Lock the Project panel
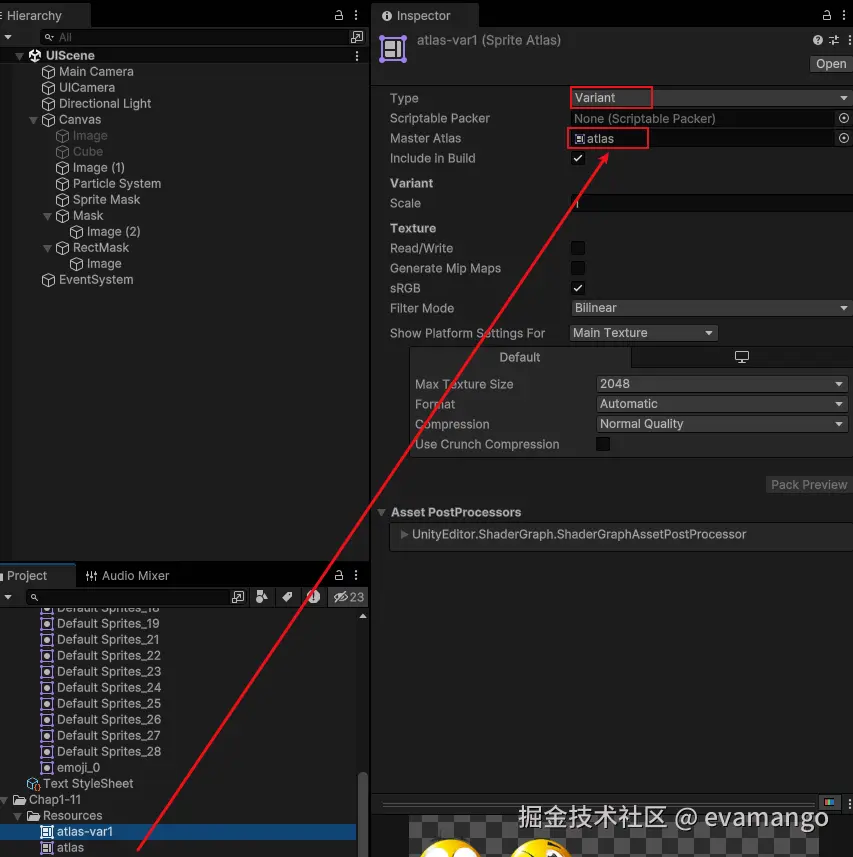Image resolution: width=853 pixels, height=857 pixels. point(339,575)
